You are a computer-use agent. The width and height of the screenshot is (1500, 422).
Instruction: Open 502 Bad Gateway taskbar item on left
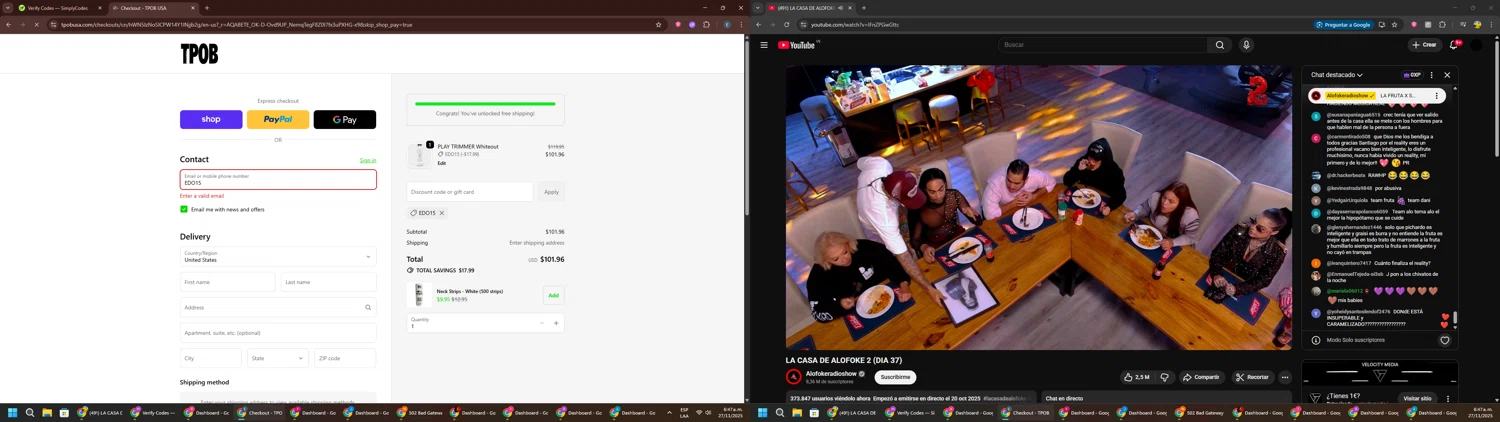pos(419,412)
